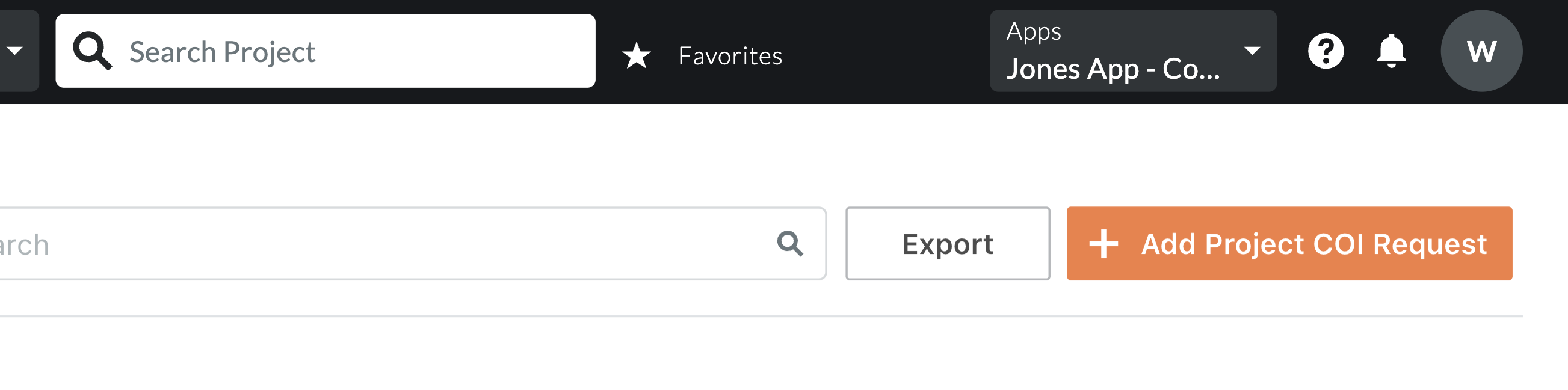Click the Apps label in the header
The image size is (1568, 390).
click(1034, 32)
